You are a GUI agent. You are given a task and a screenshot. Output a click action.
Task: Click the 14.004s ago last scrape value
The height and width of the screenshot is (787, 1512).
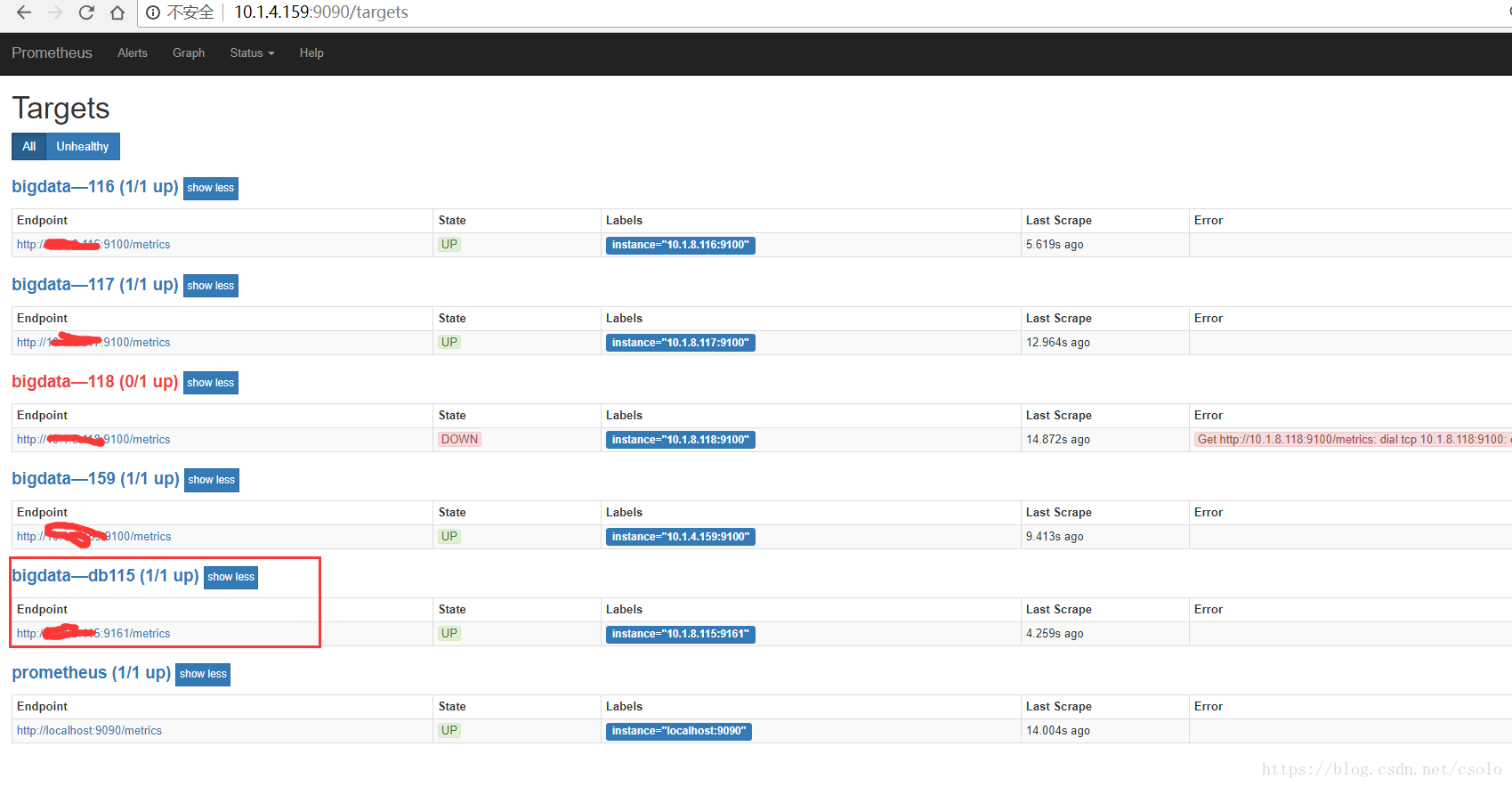(1058, 731)
